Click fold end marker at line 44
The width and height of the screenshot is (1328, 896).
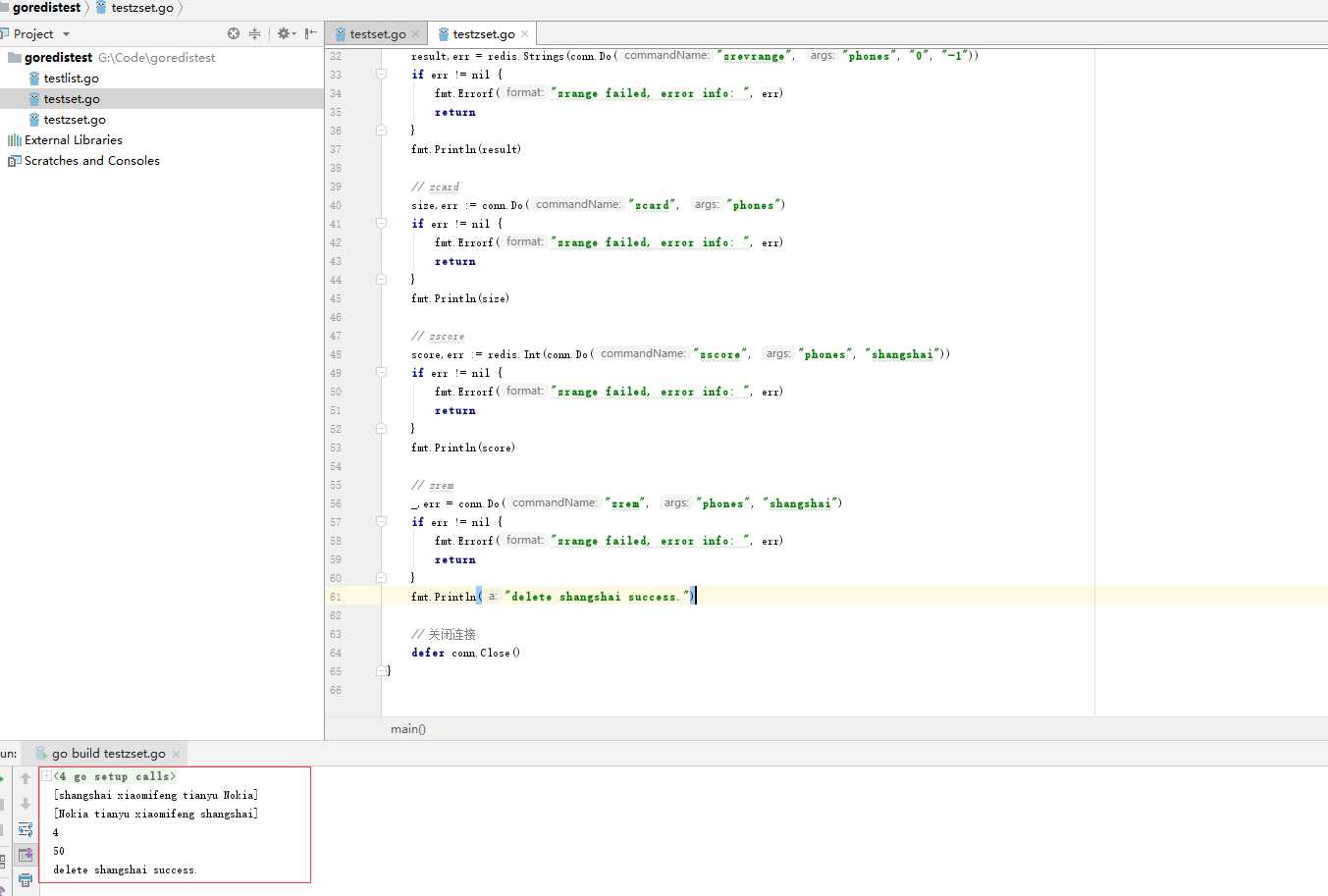[x=381, y=280]
